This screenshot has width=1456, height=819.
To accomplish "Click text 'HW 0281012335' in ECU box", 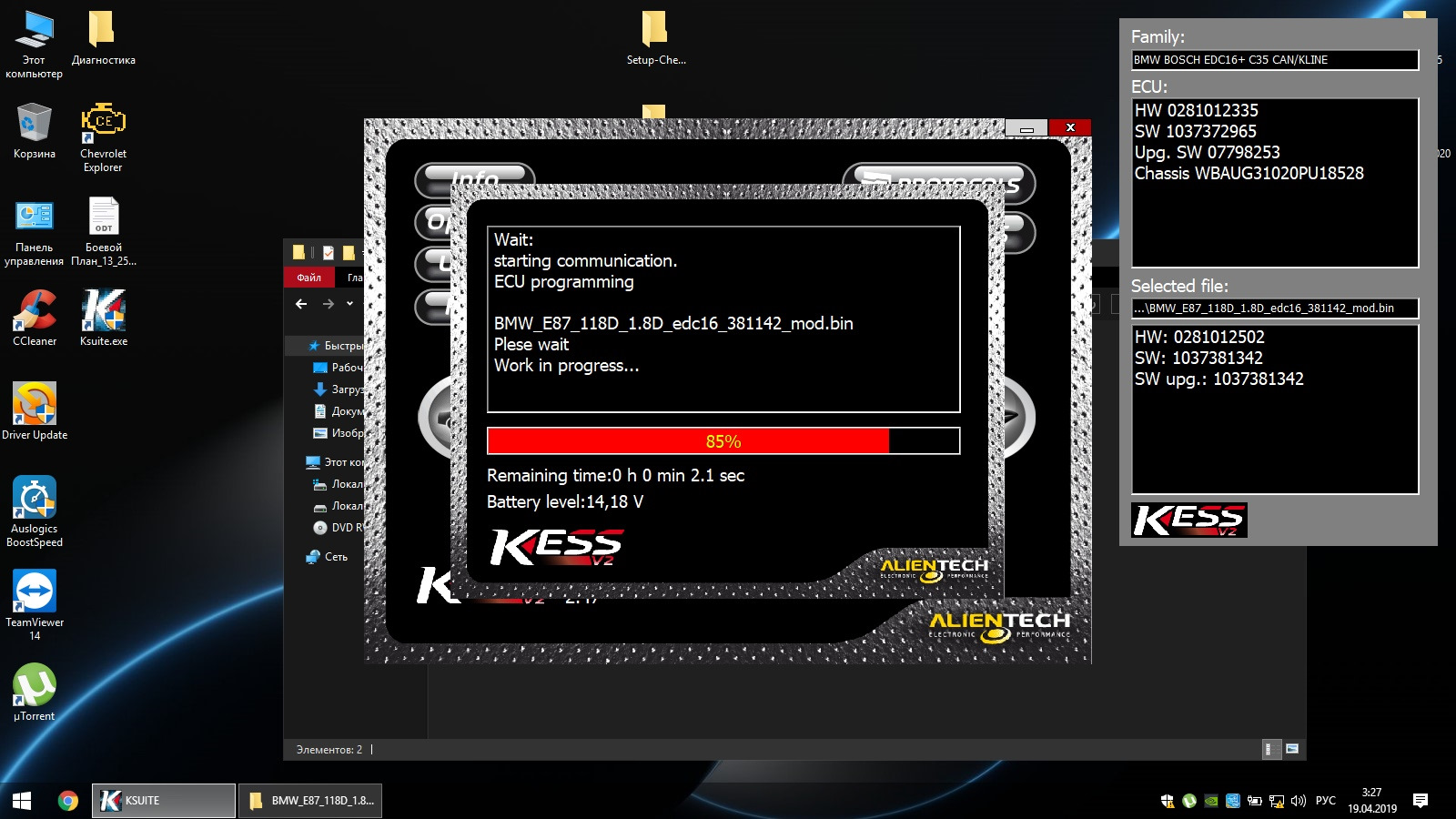I will pos(1197,110).
